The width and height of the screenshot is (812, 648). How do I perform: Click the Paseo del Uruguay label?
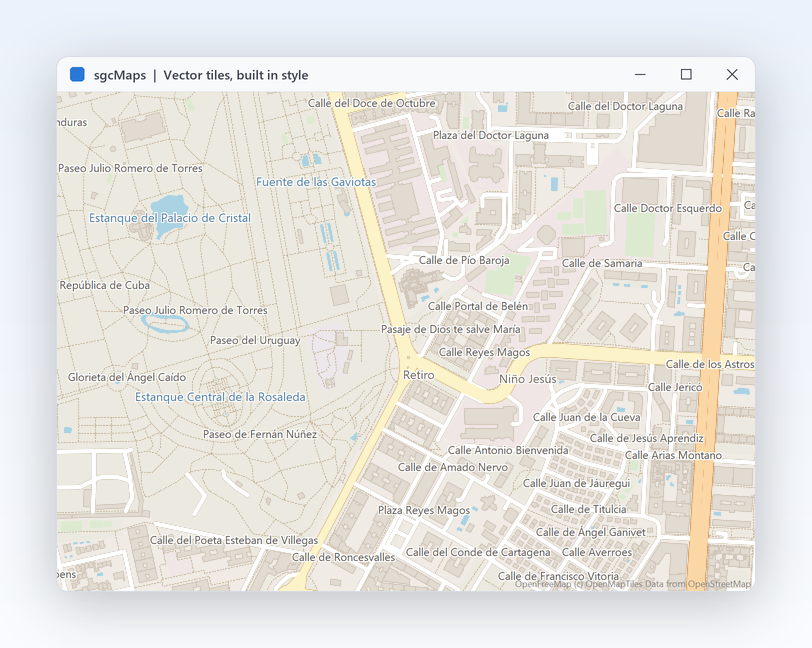(x=255, y=340)
